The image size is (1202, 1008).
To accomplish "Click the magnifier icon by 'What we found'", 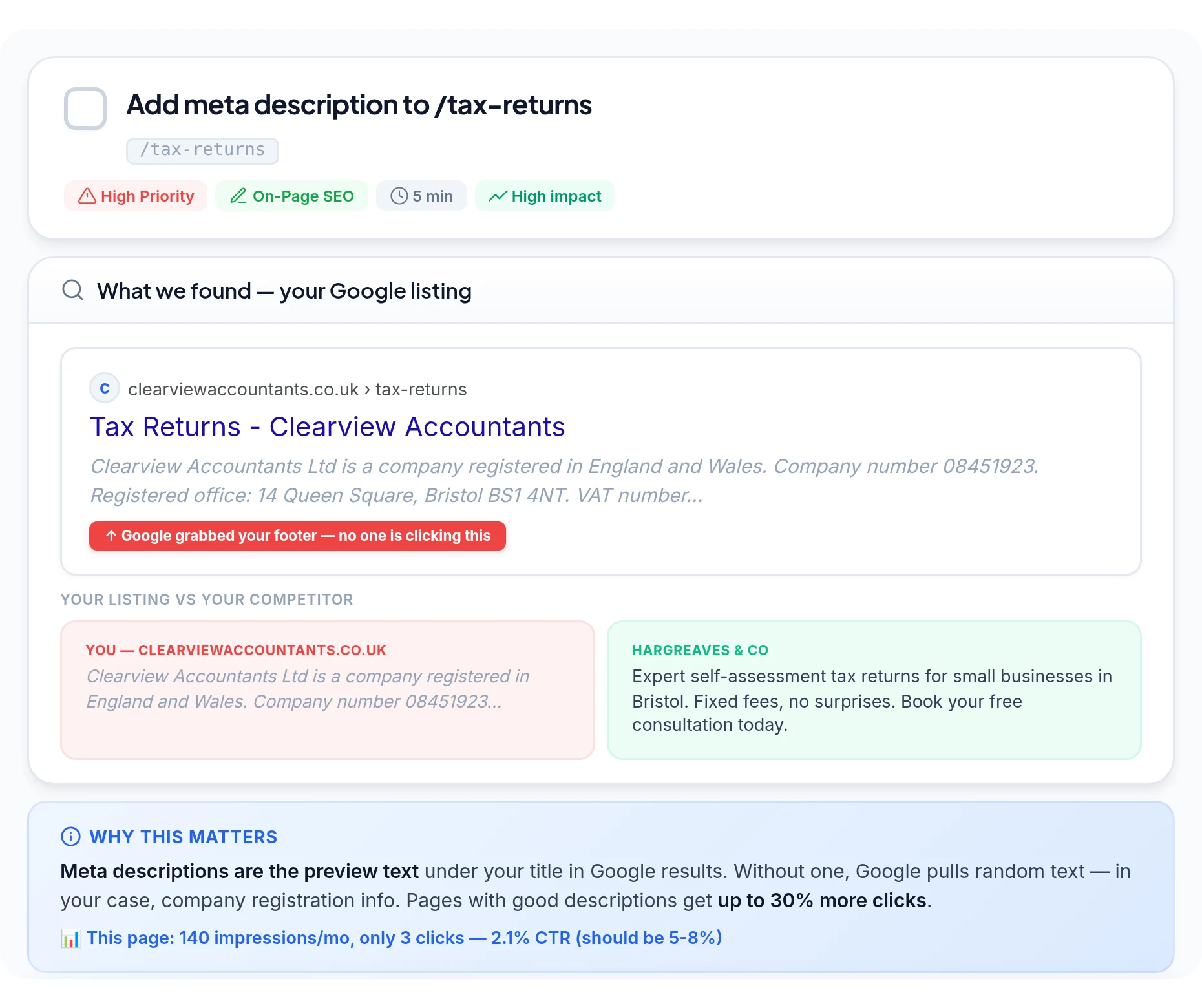I will (x=73, y=290).
